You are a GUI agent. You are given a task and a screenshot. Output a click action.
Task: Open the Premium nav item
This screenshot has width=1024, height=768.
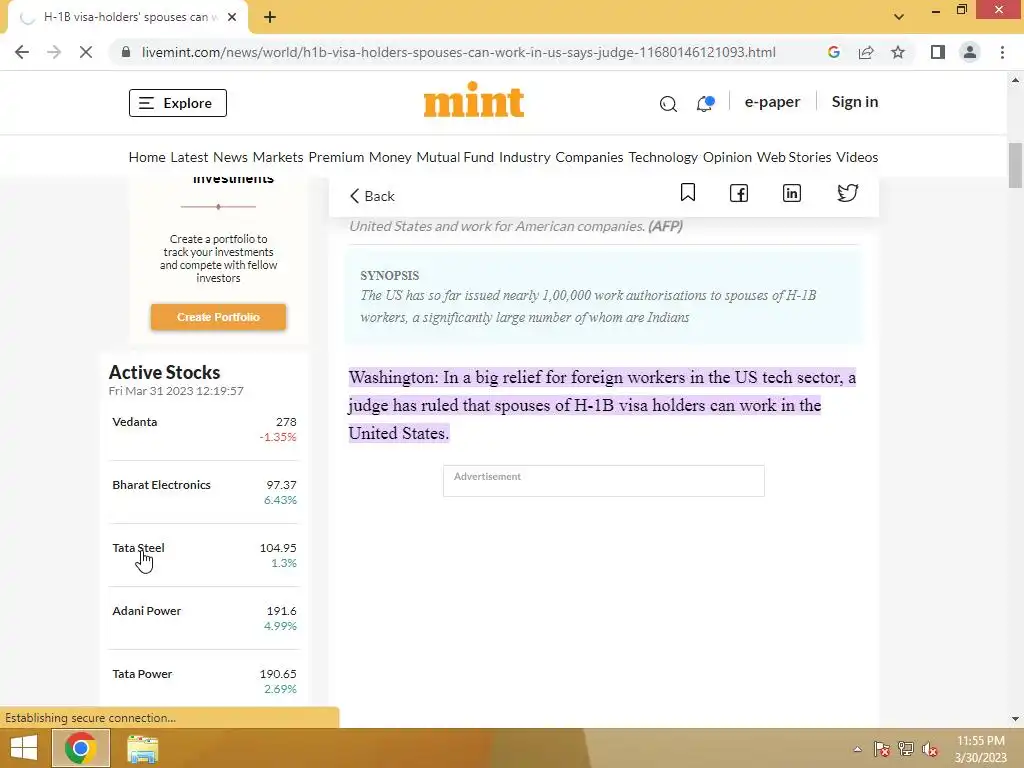[336, 157]
